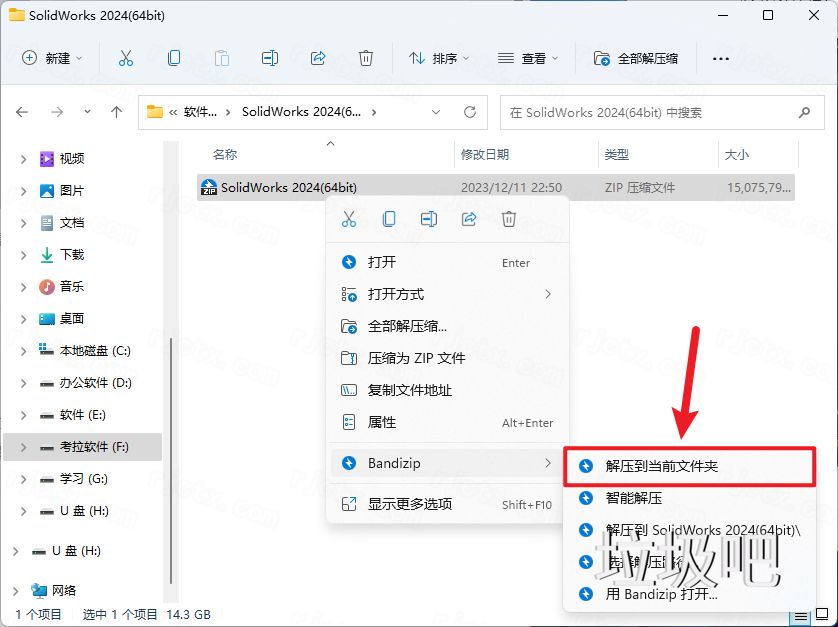Open the see-more ellipsis icon on the toolbar
This screenshot has height=627, width=838.
point(720,59)
